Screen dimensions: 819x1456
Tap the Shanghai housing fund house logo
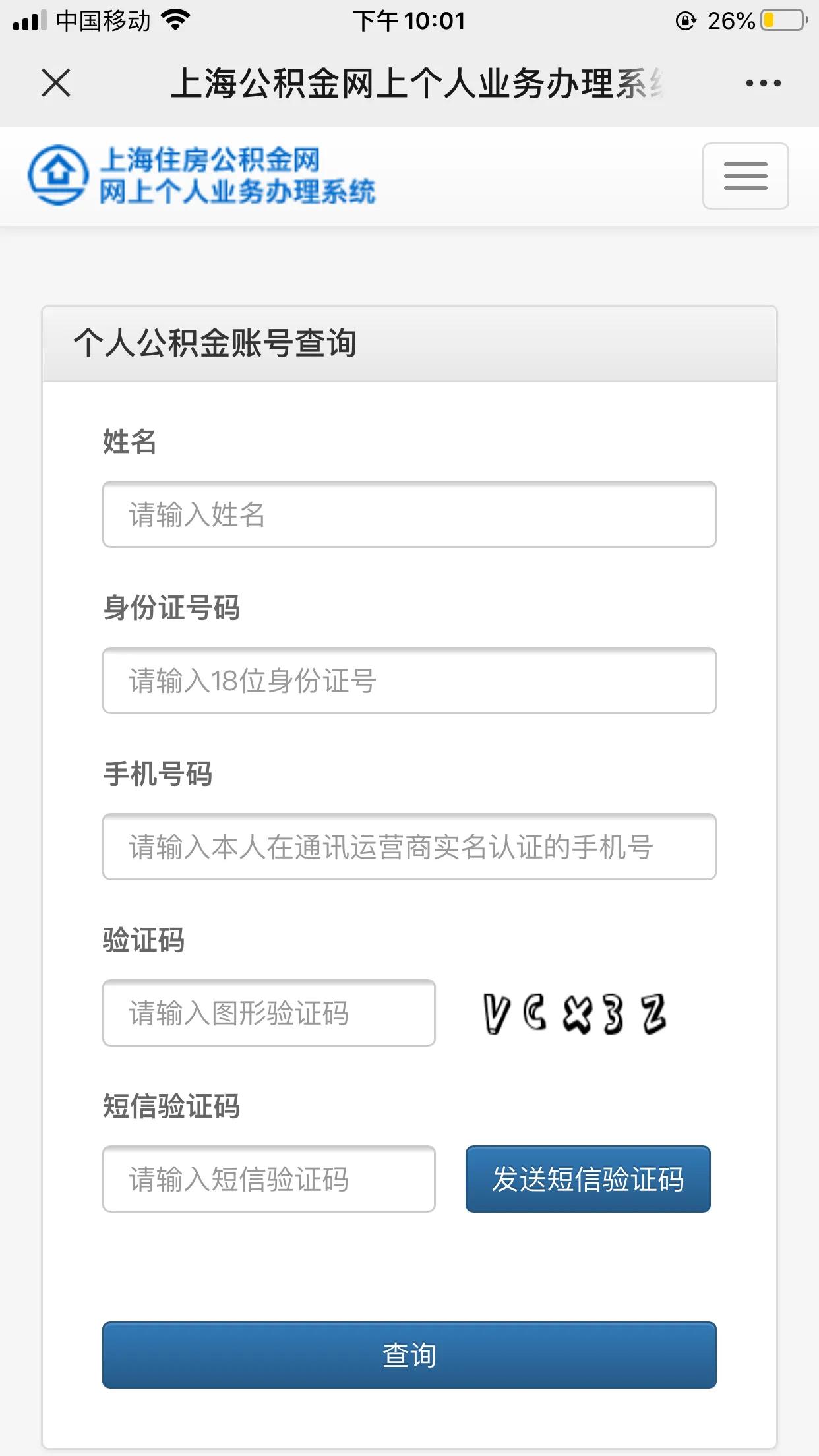[58, 175]
